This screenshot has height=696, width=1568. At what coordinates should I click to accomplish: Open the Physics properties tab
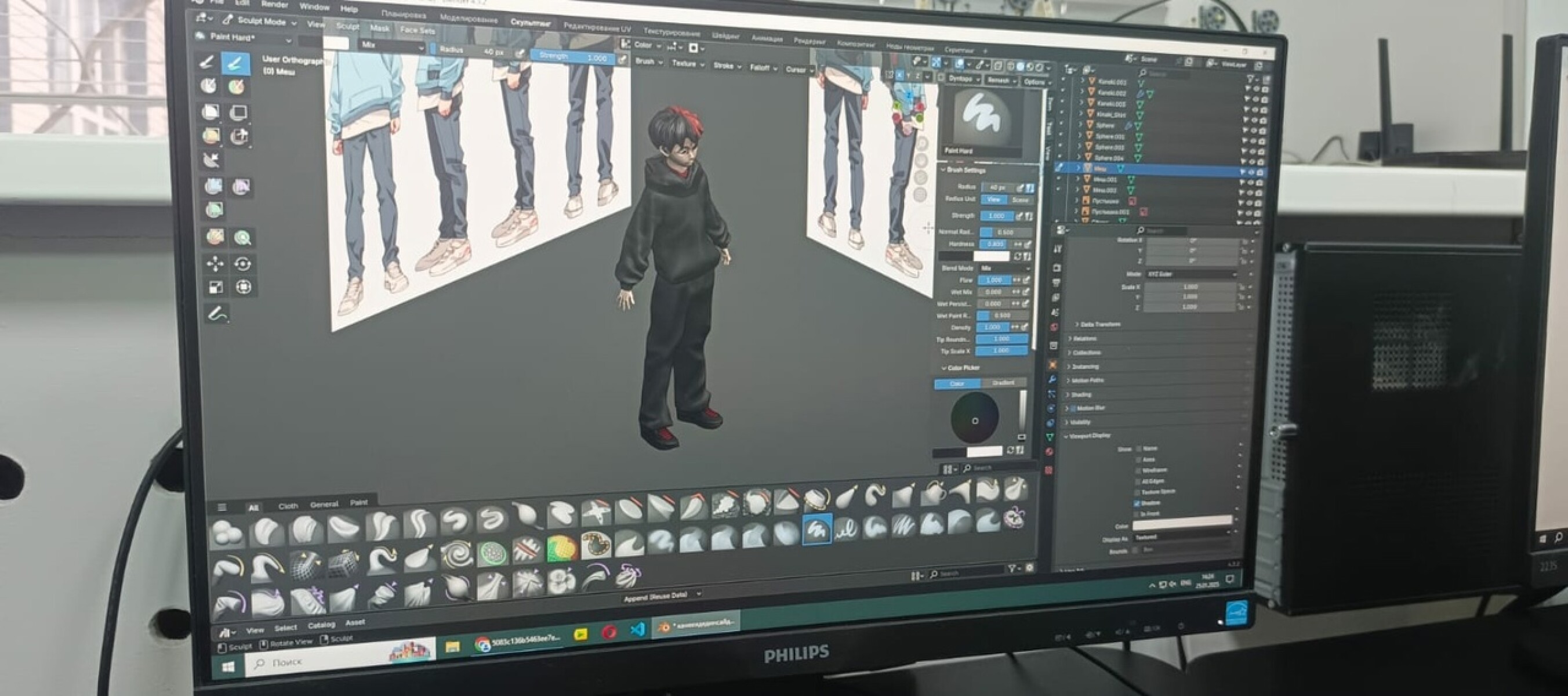point(1051,408)
